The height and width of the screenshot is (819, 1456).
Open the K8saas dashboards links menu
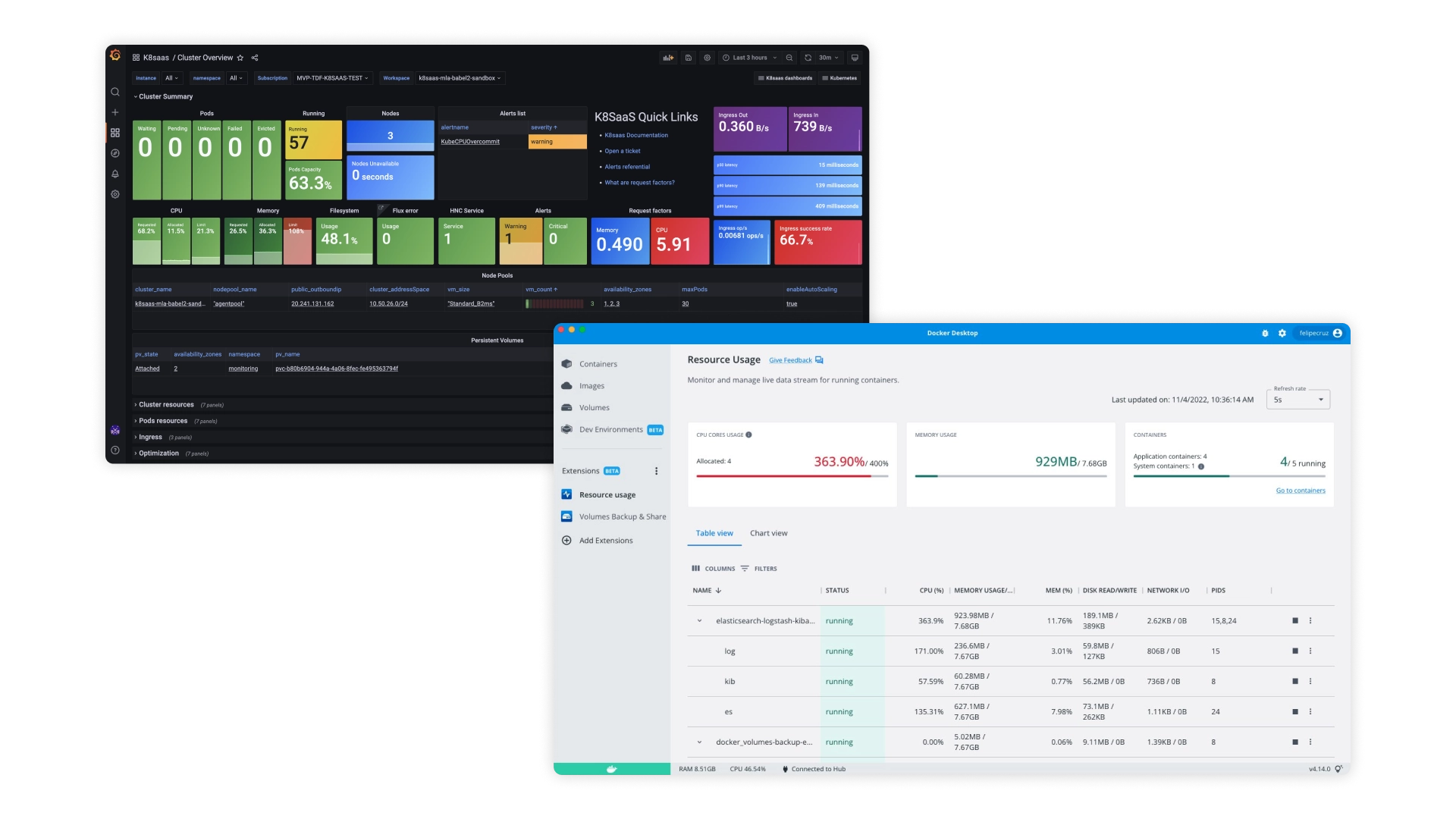tap(785, 78)
